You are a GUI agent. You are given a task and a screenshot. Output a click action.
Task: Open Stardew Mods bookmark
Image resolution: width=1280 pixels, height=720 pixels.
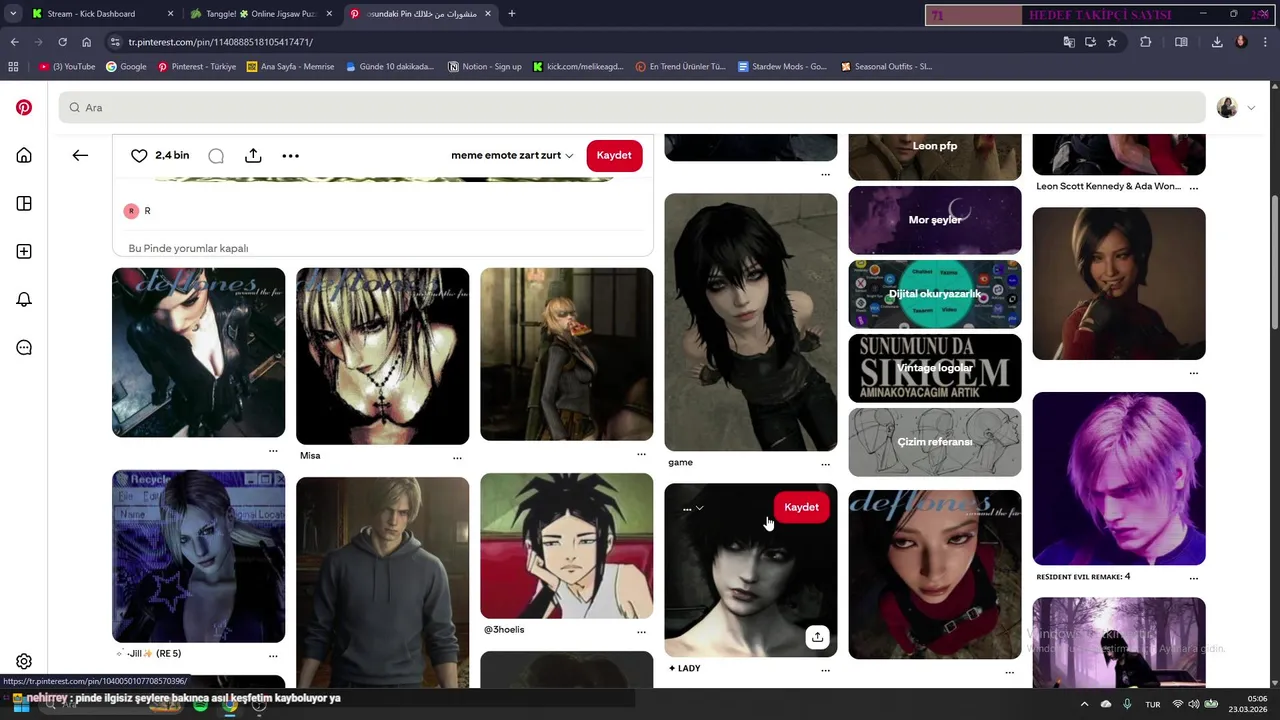tap(782, 67)
